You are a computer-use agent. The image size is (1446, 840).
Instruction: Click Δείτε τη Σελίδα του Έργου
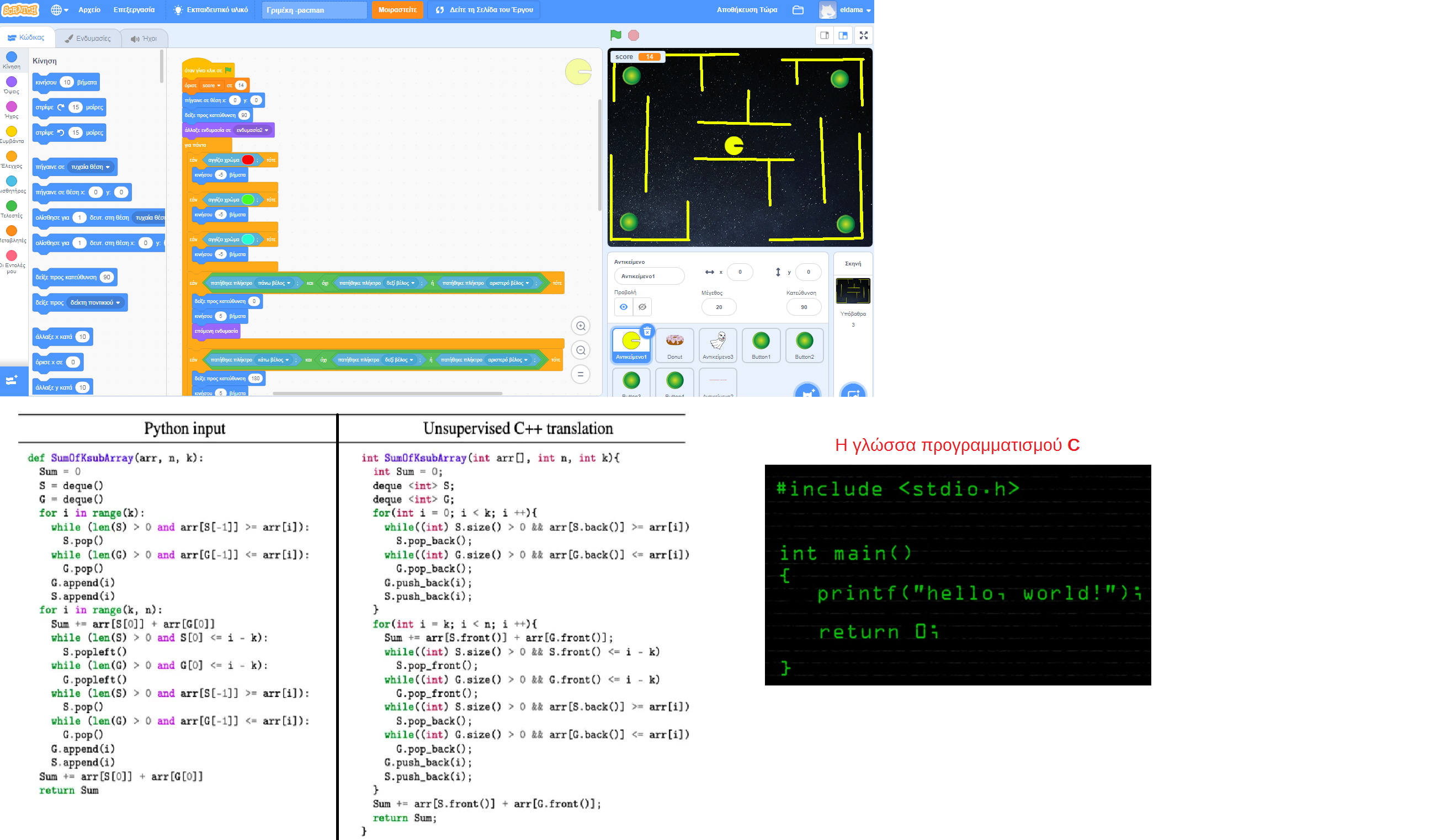(x=483, y=10)
